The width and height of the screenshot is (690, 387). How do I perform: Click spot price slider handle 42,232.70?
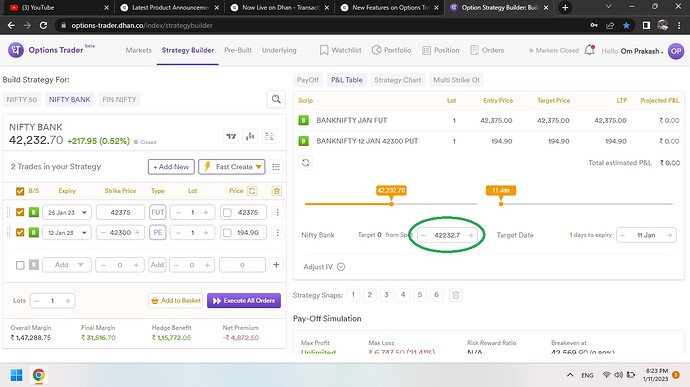pos(391,204)
